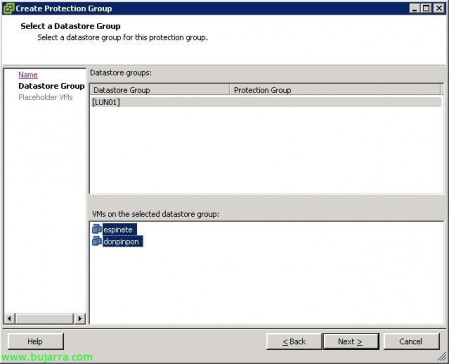
Task: Minimize the Create Protection Group window
Action: (x=414, y=8)
